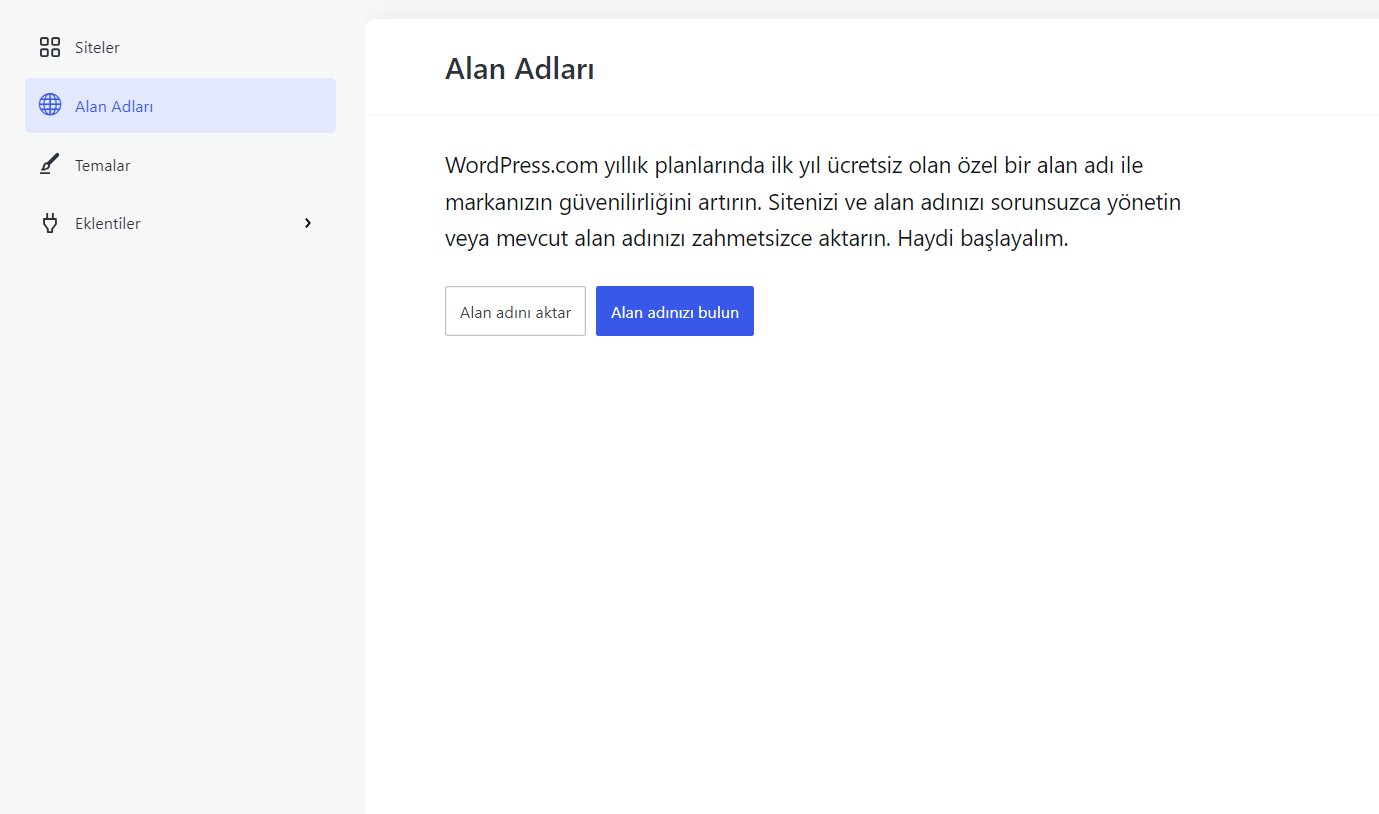The width and height of the screenshot is (1379, 814).
Task: Click the Alan adını aktar button
Action: 515,311
